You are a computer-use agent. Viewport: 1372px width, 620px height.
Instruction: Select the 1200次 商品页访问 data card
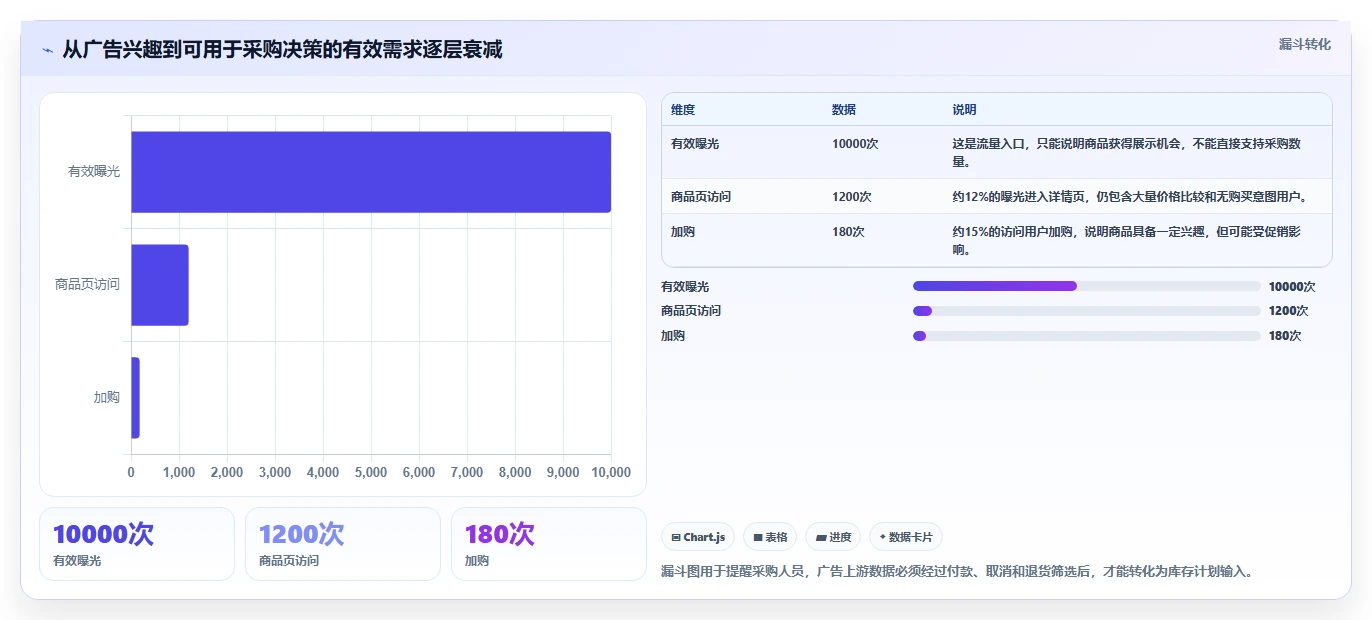coord(343,544)
